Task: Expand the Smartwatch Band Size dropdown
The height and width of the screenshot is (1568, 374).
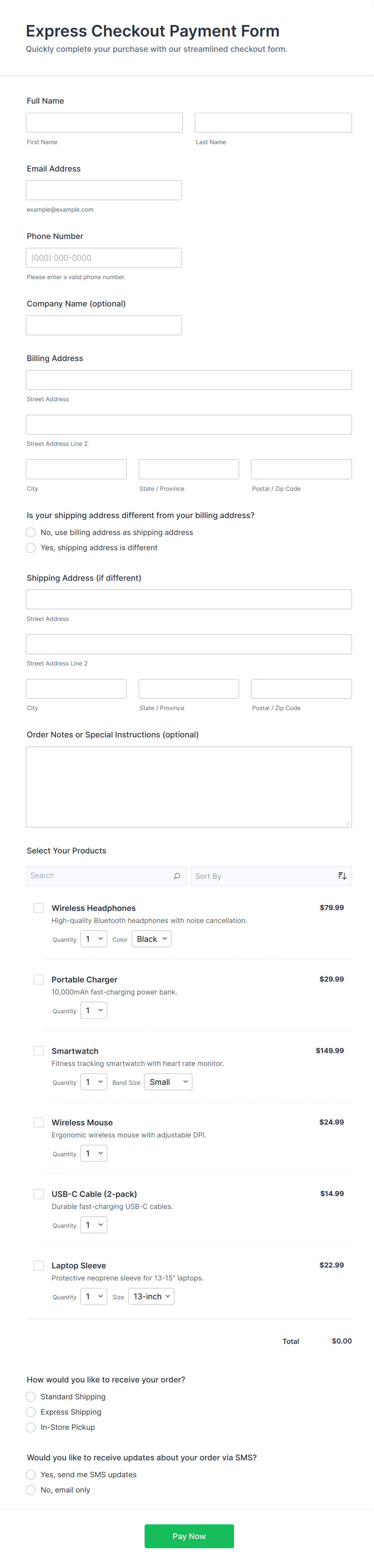Action: click(x=168, y=1082)
